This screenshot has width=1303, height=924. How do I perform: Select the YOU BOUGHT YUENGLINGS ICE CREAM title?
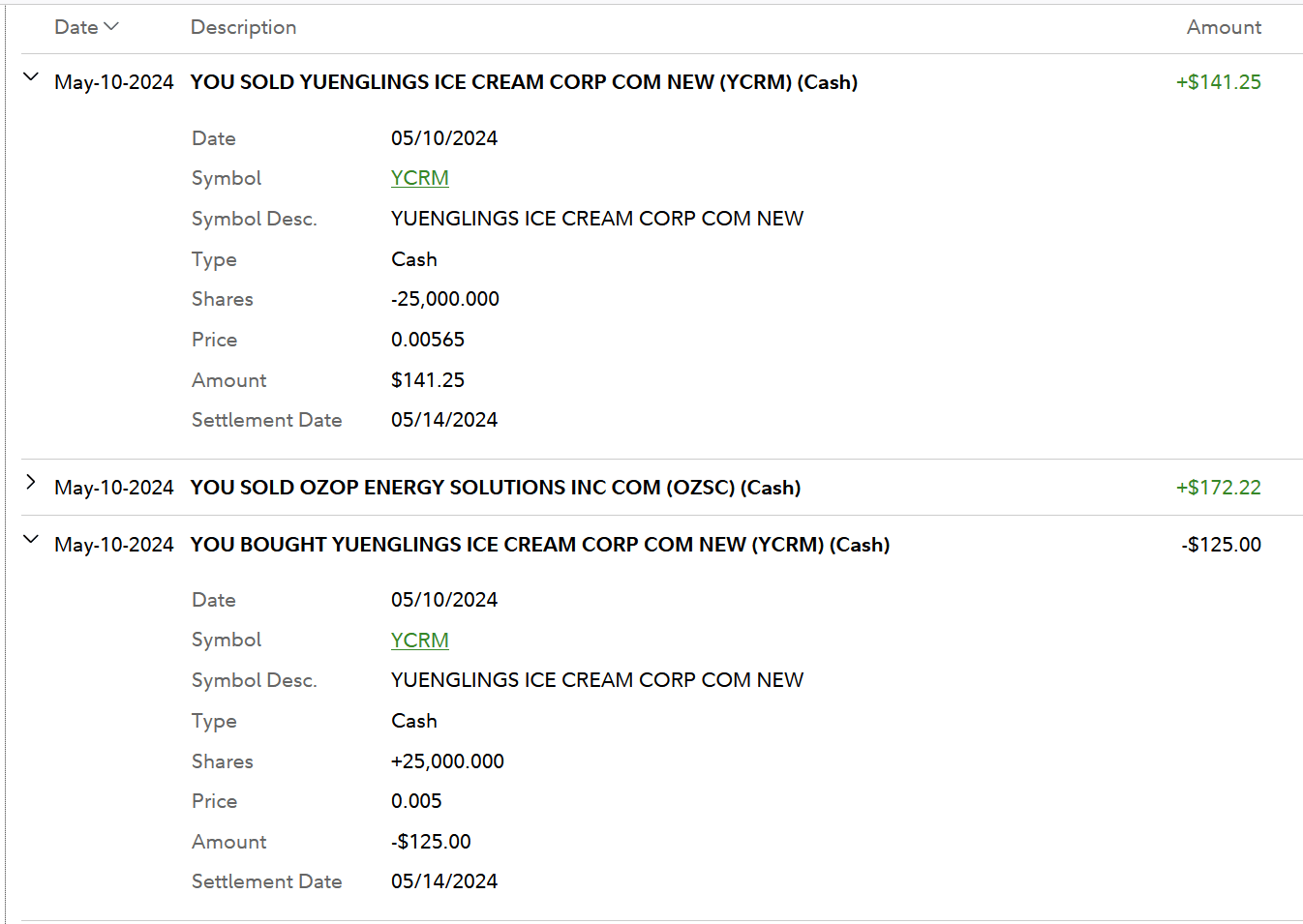[x=539, y=545]
